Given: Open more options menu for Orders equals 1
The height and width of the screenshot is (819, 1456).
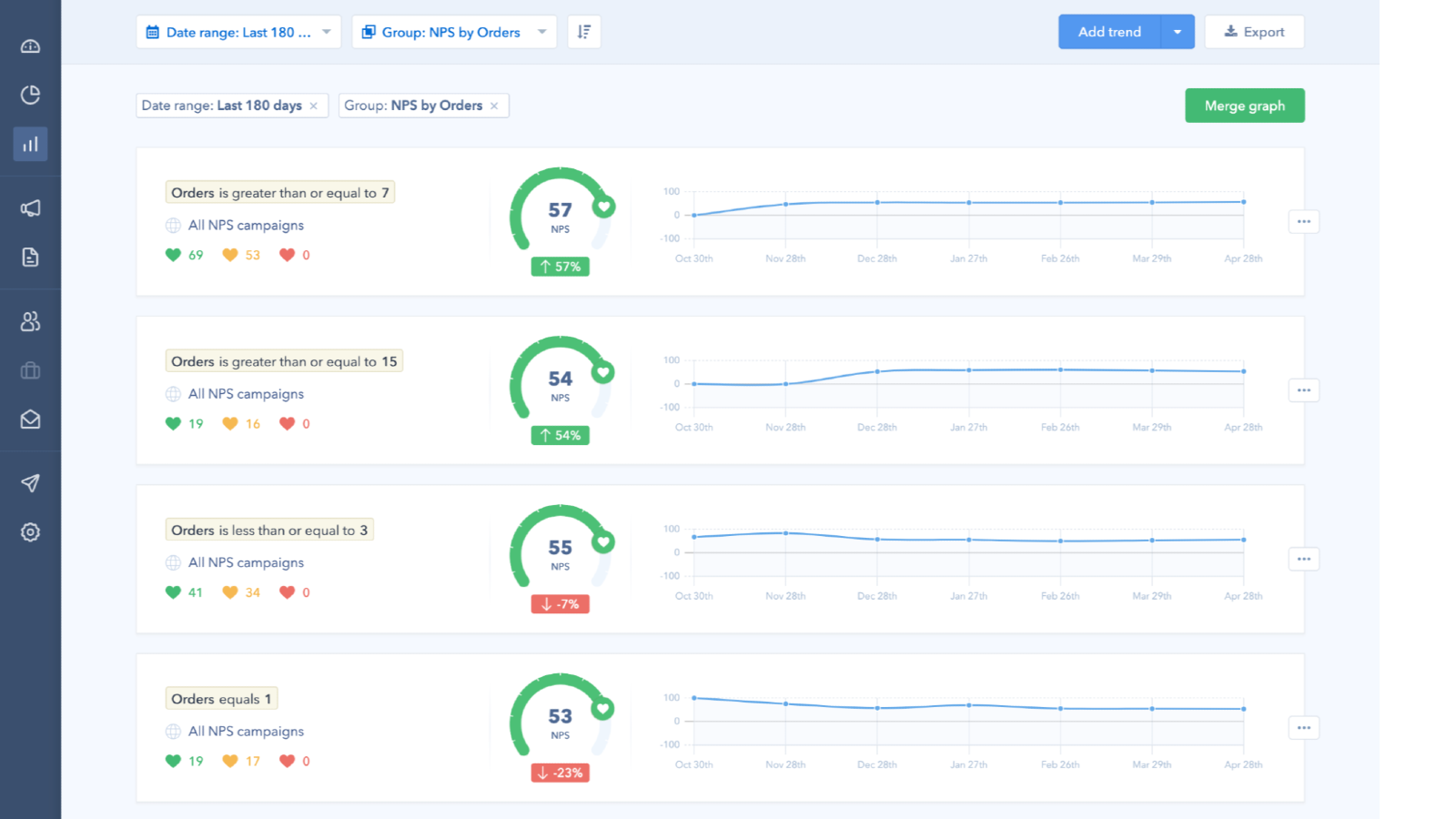Looking at the screenshot, I should (1303, 728).
